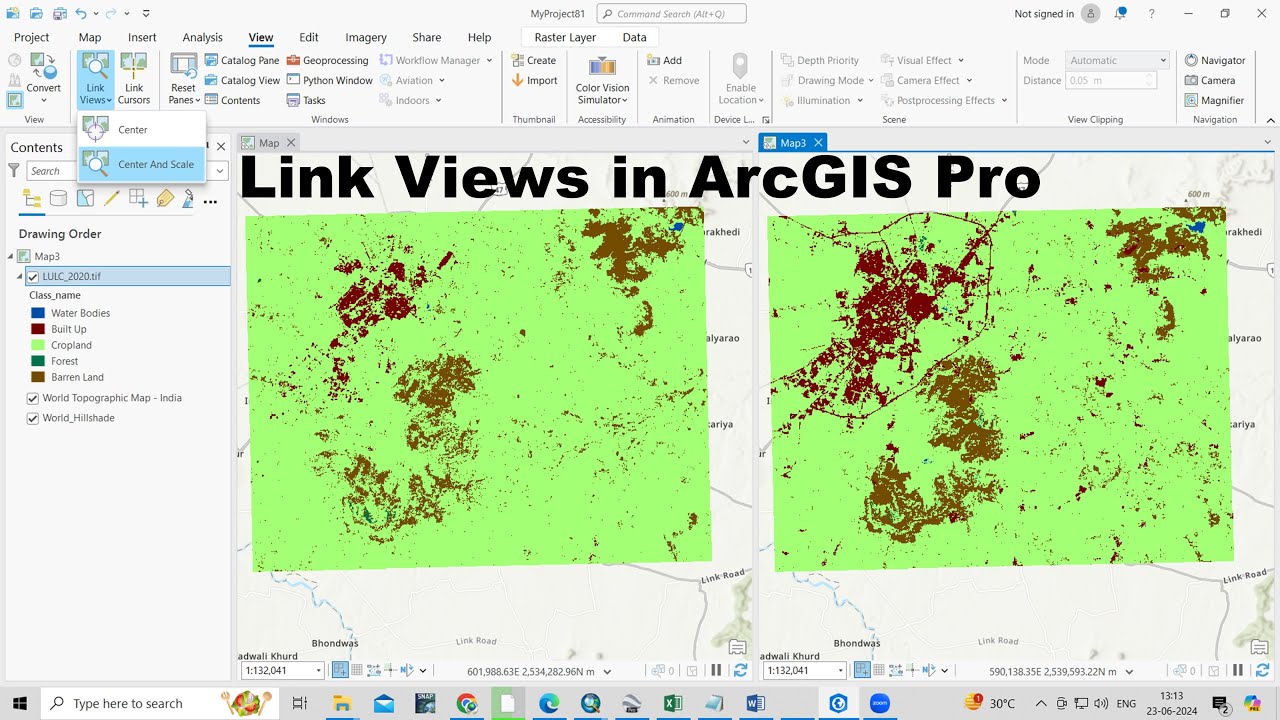Select List By Labeling tag icon
This screenshot has height=720, width=1280.
tap(165, 199)
